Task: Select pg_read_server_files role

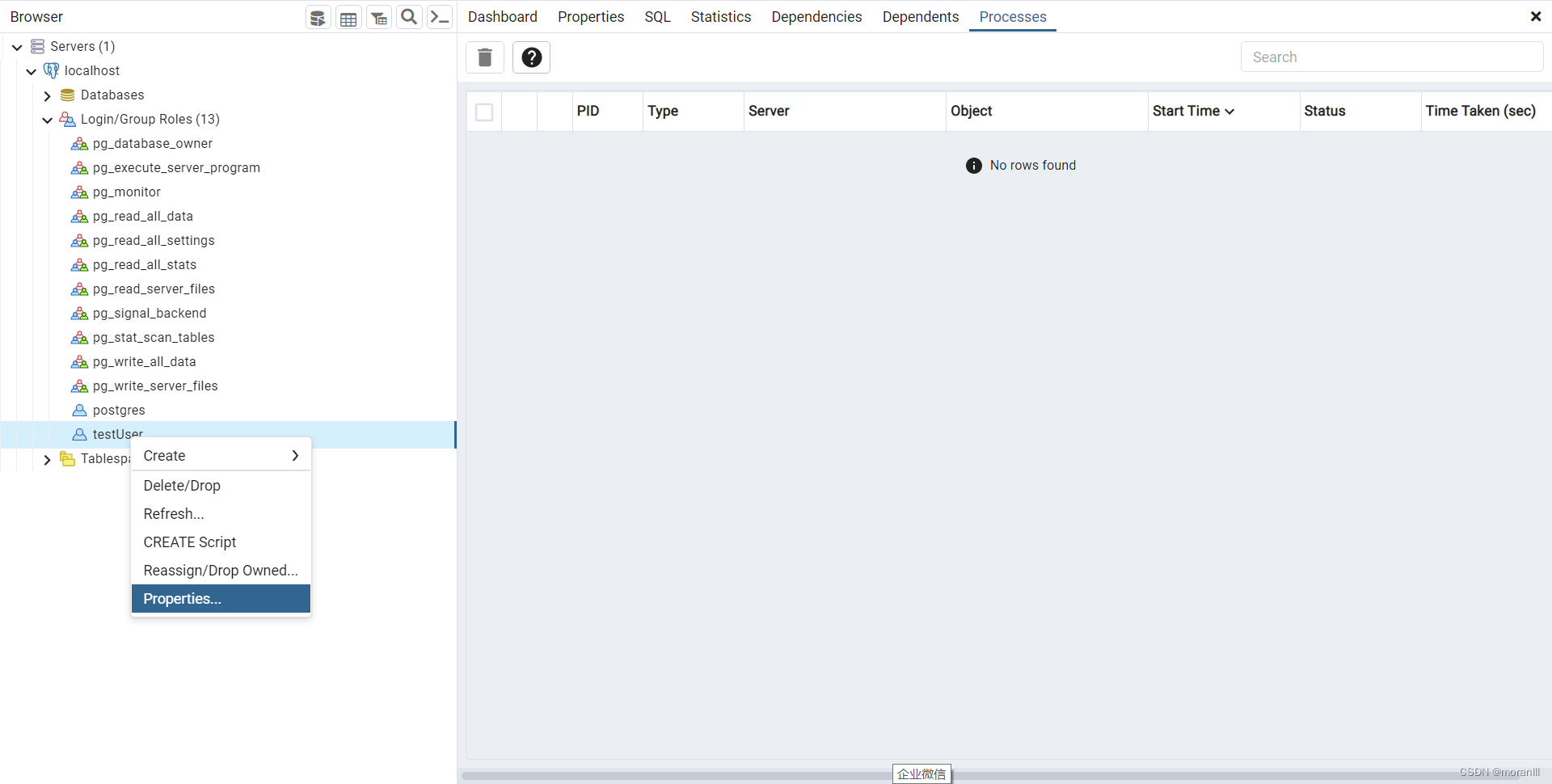Action: coord(154,289)
